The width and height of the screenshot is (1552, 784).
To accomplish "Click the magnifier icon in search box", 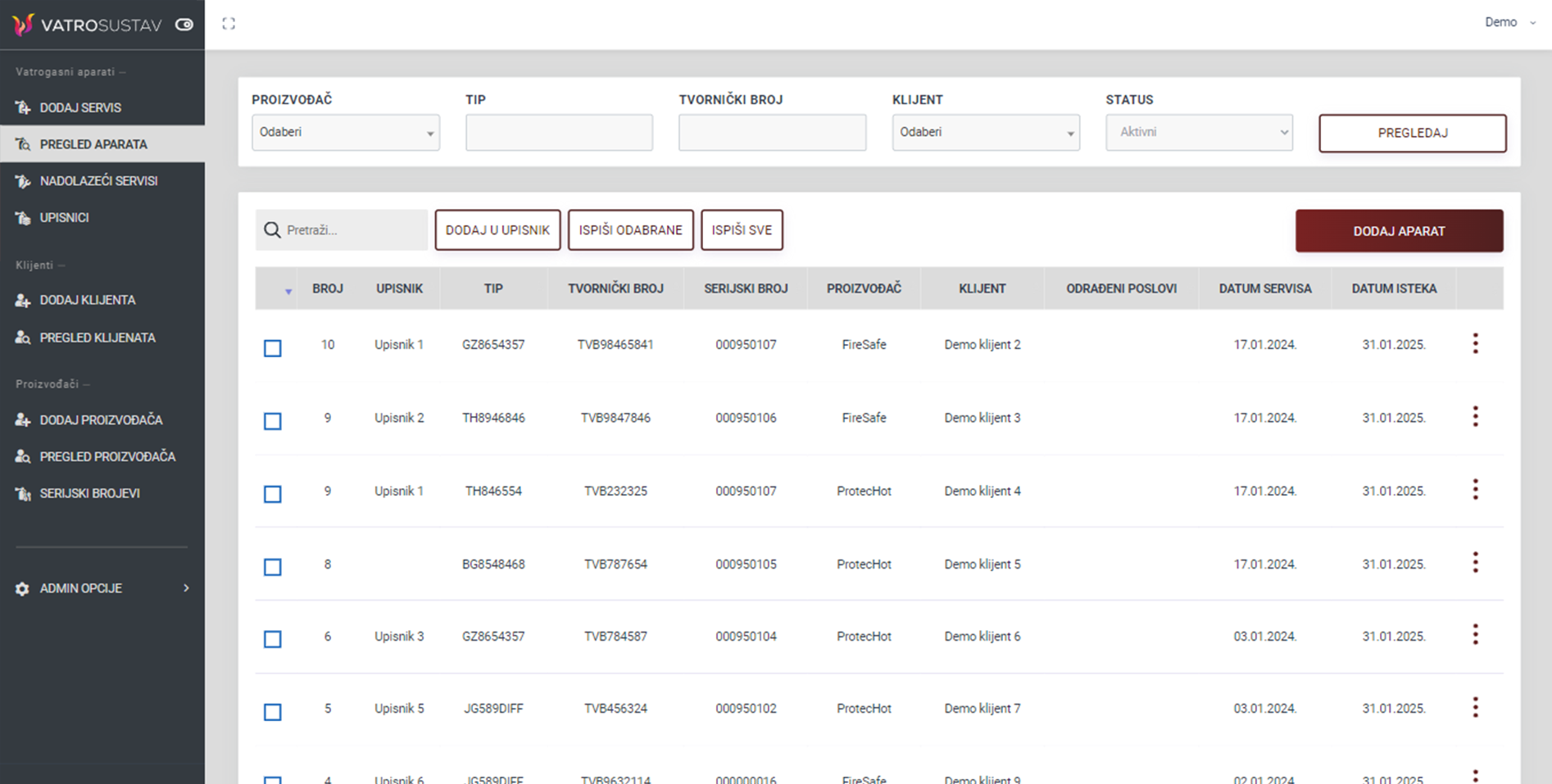I will [272, 230].
